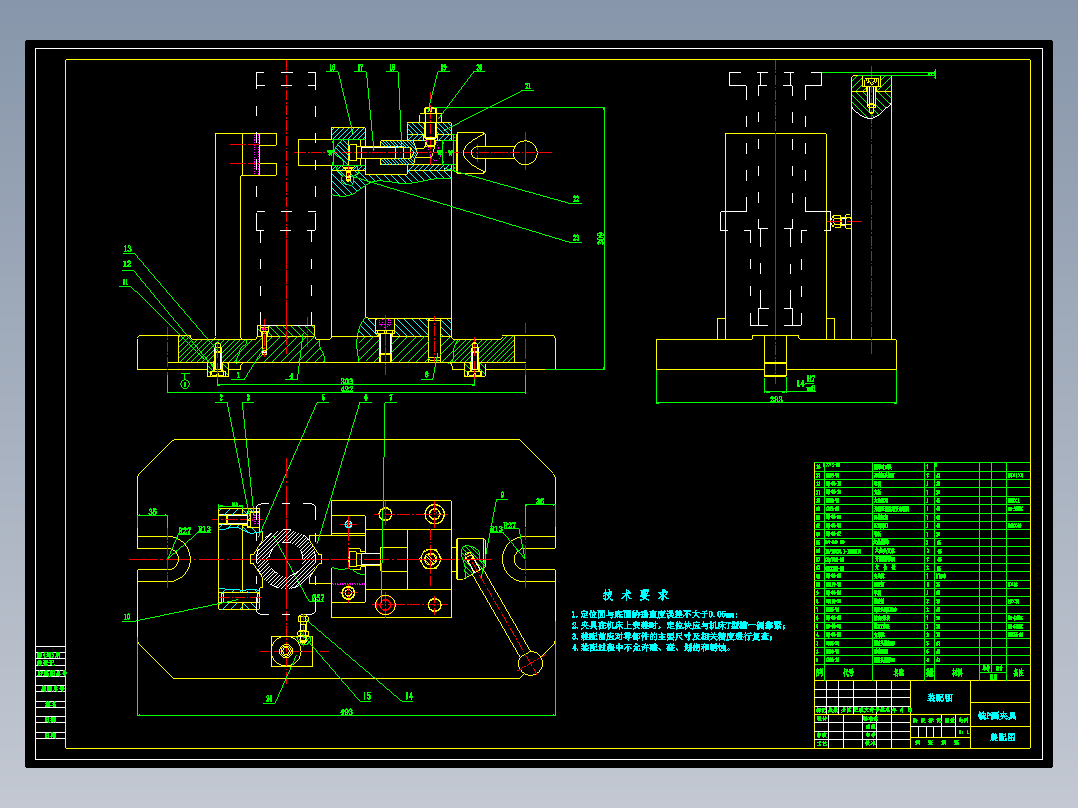Select part callout 23 in front view

coord(575,238)
